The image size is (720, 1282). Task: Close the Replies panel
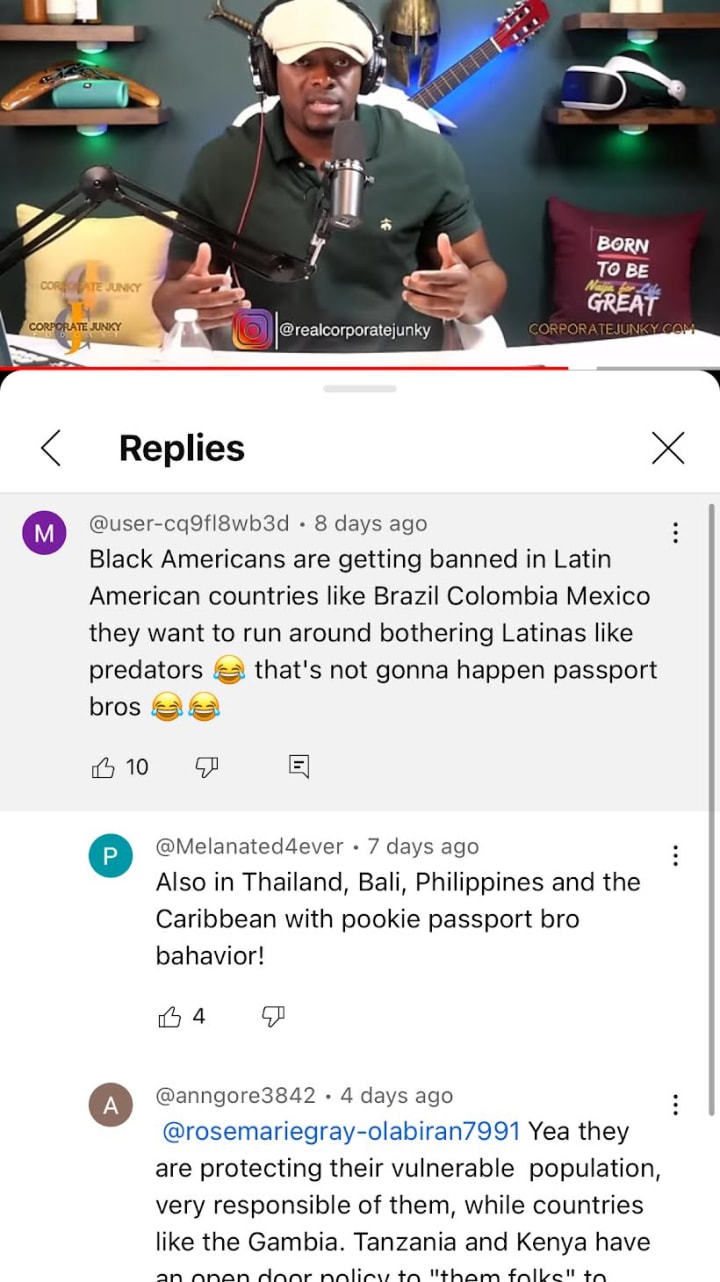668,448
